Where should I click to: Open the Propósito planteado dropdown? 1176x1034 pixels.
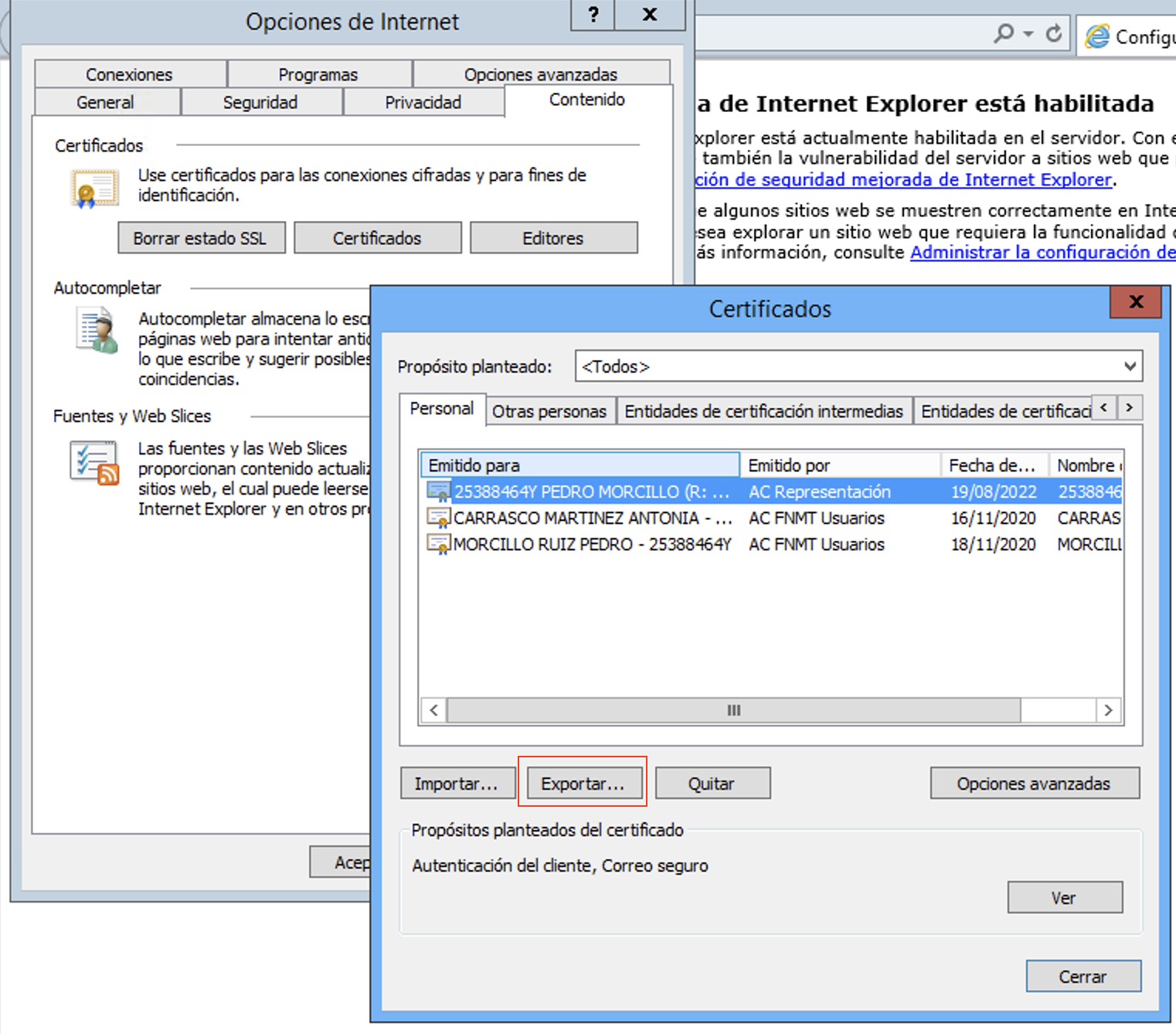1129,366
